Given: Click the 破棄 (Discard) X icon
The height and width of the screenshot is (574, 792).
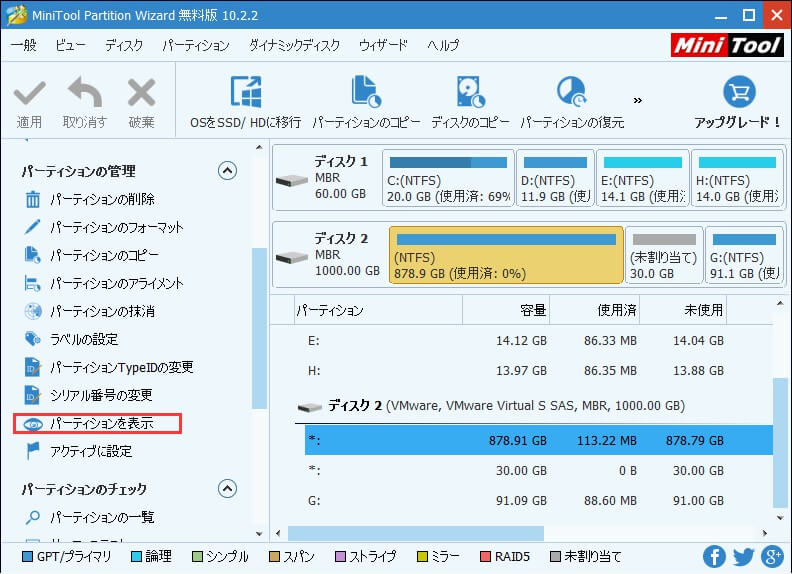Looking at the screenshot, I should pos(141,92).
